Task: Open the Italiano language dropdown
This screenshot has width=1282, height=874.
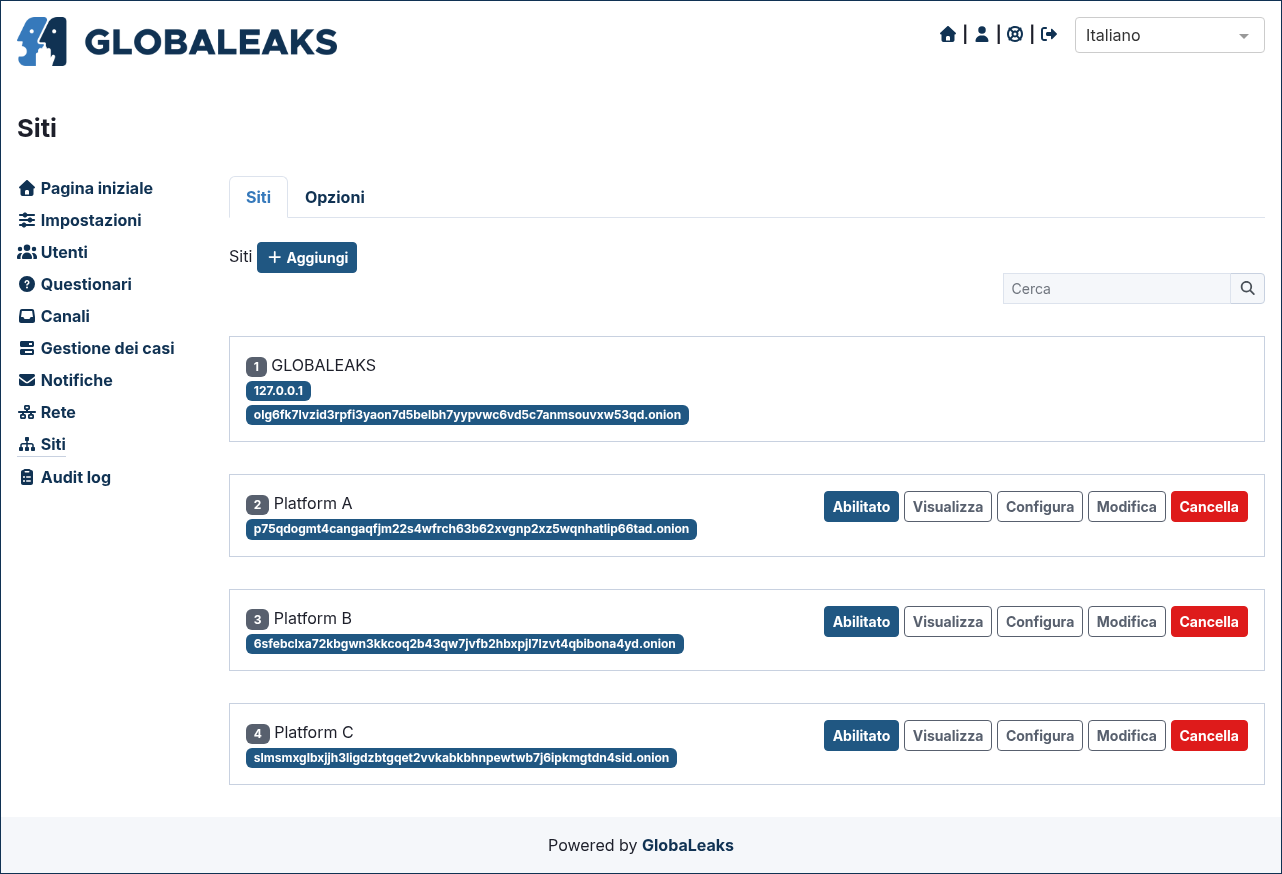Action: (1170, 35)
